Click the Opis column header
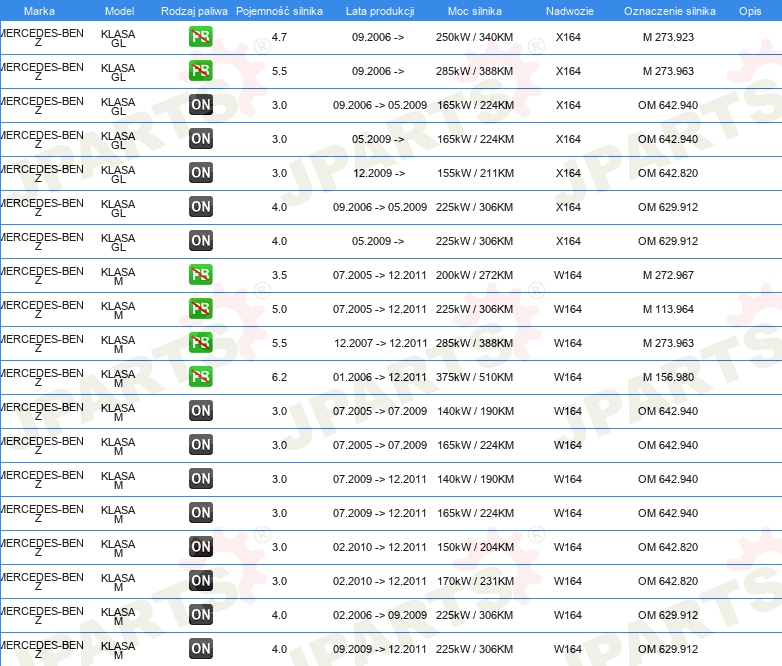 [x=750, y=11]
